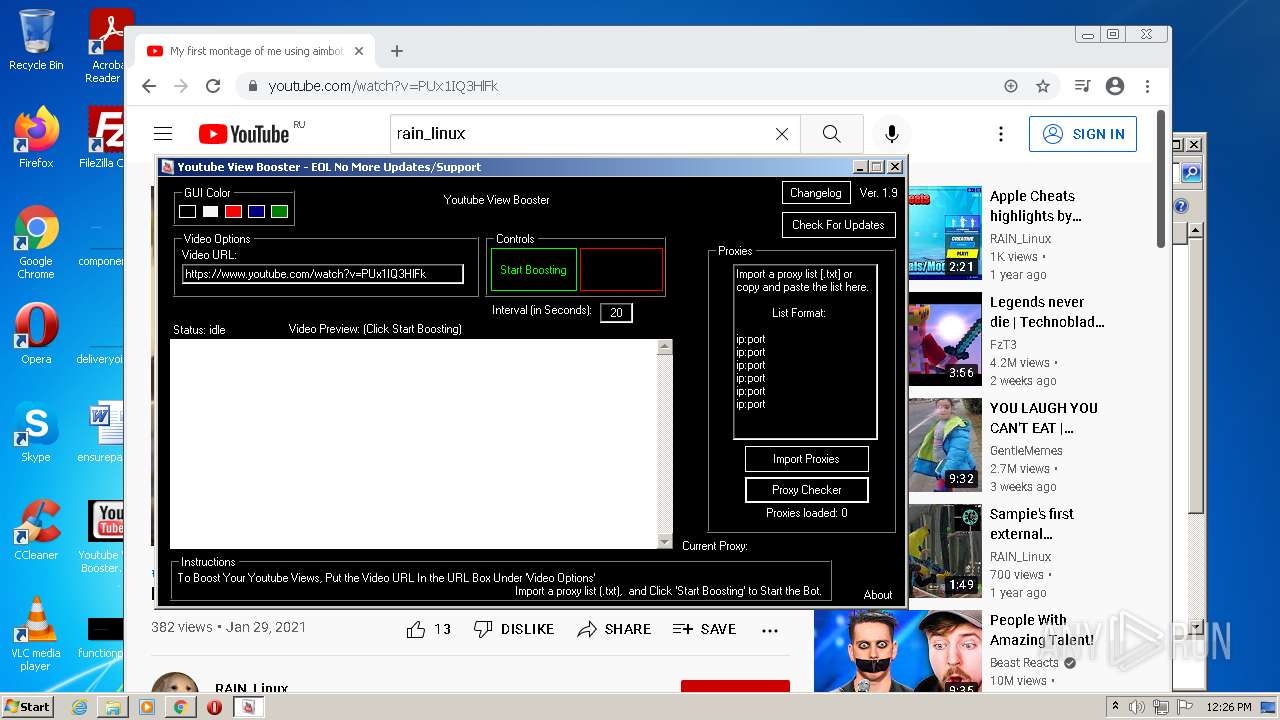Select the black GUI color swatch
This screenshot has height=720, width=1280.
[x=187, y=211]
